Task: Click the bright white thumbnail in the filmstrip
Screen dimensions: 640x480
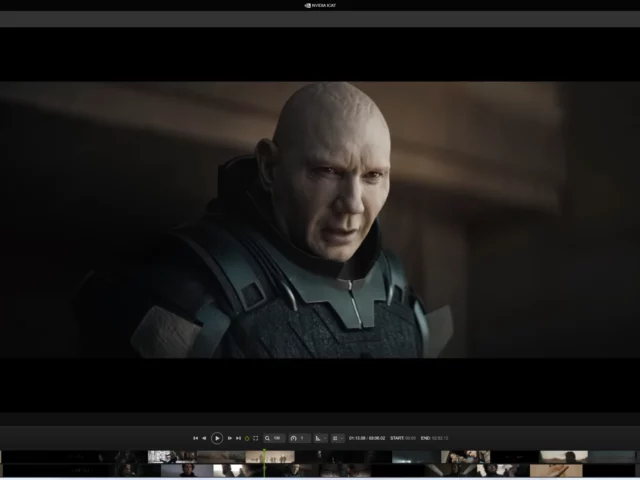Action: (x=158, y=456)
